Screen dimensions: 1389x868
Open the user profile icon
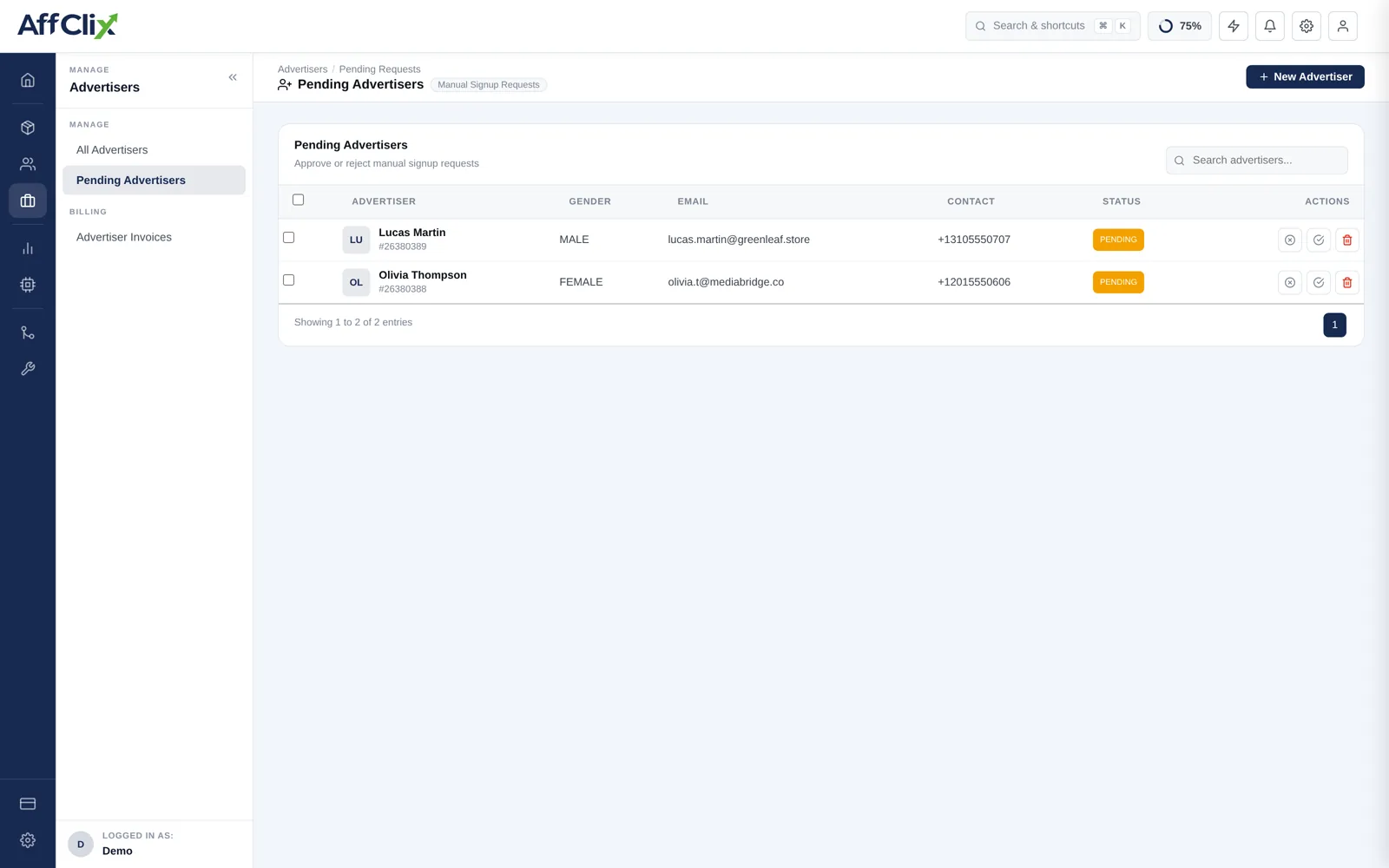coord(1343,26)
